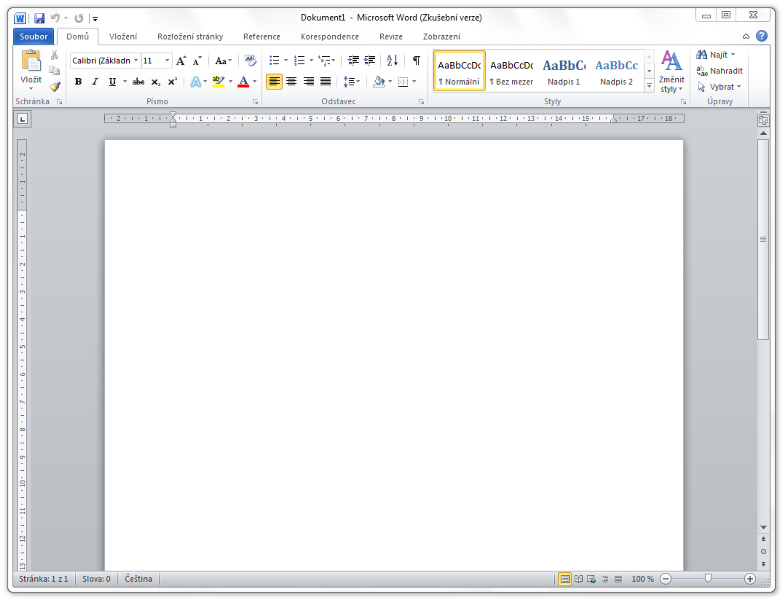Screen dimensions: 783x600
Task: Click the Superscript icon
Action: tap(172, 82)
